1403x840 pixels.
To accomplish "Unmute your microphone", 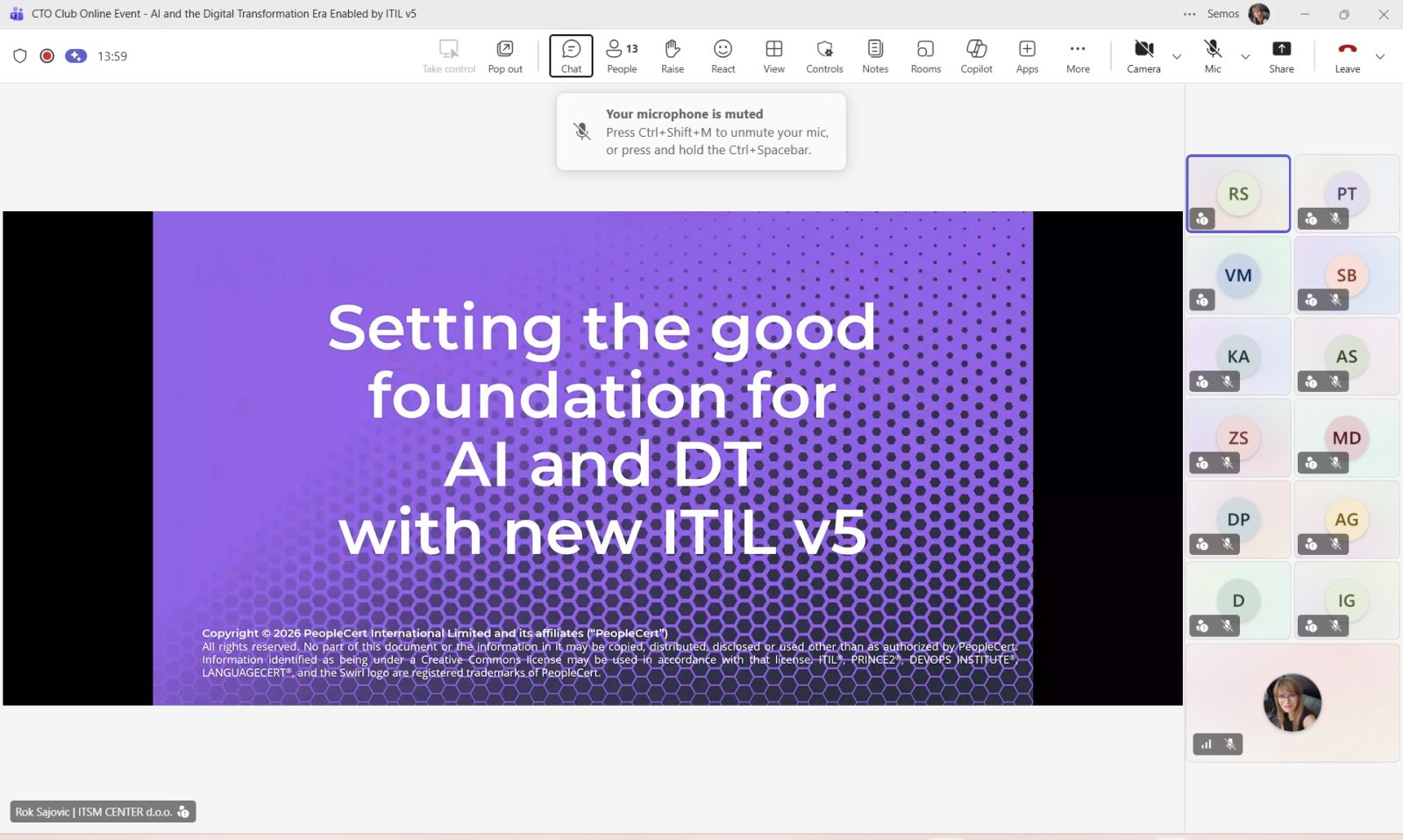I will (1213, 55).
